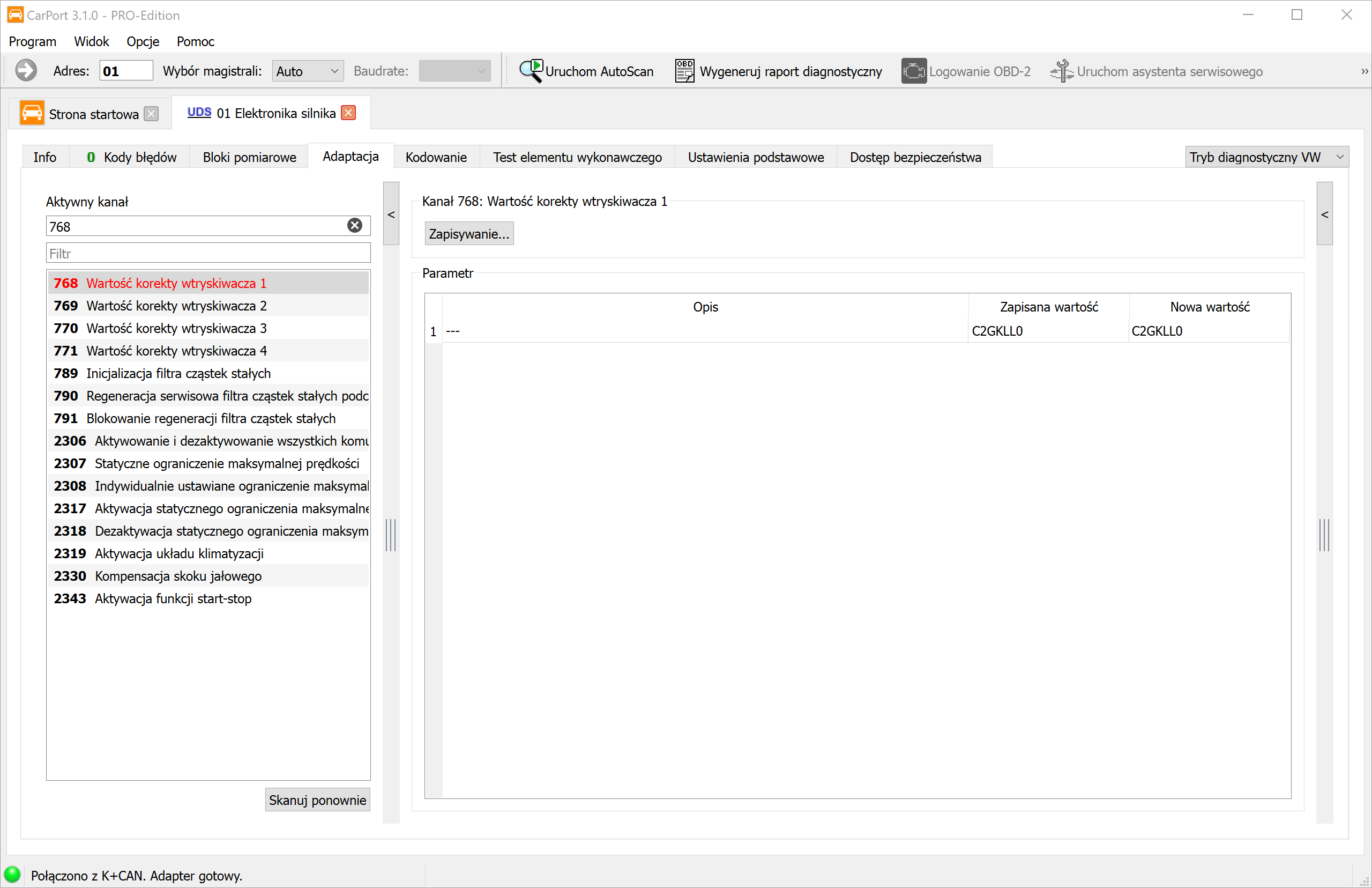This screenshot has width=1372, height=888.
Task: Open the Dostęp bezpieczeństwa tab
Action: click(x=915, y=157)
